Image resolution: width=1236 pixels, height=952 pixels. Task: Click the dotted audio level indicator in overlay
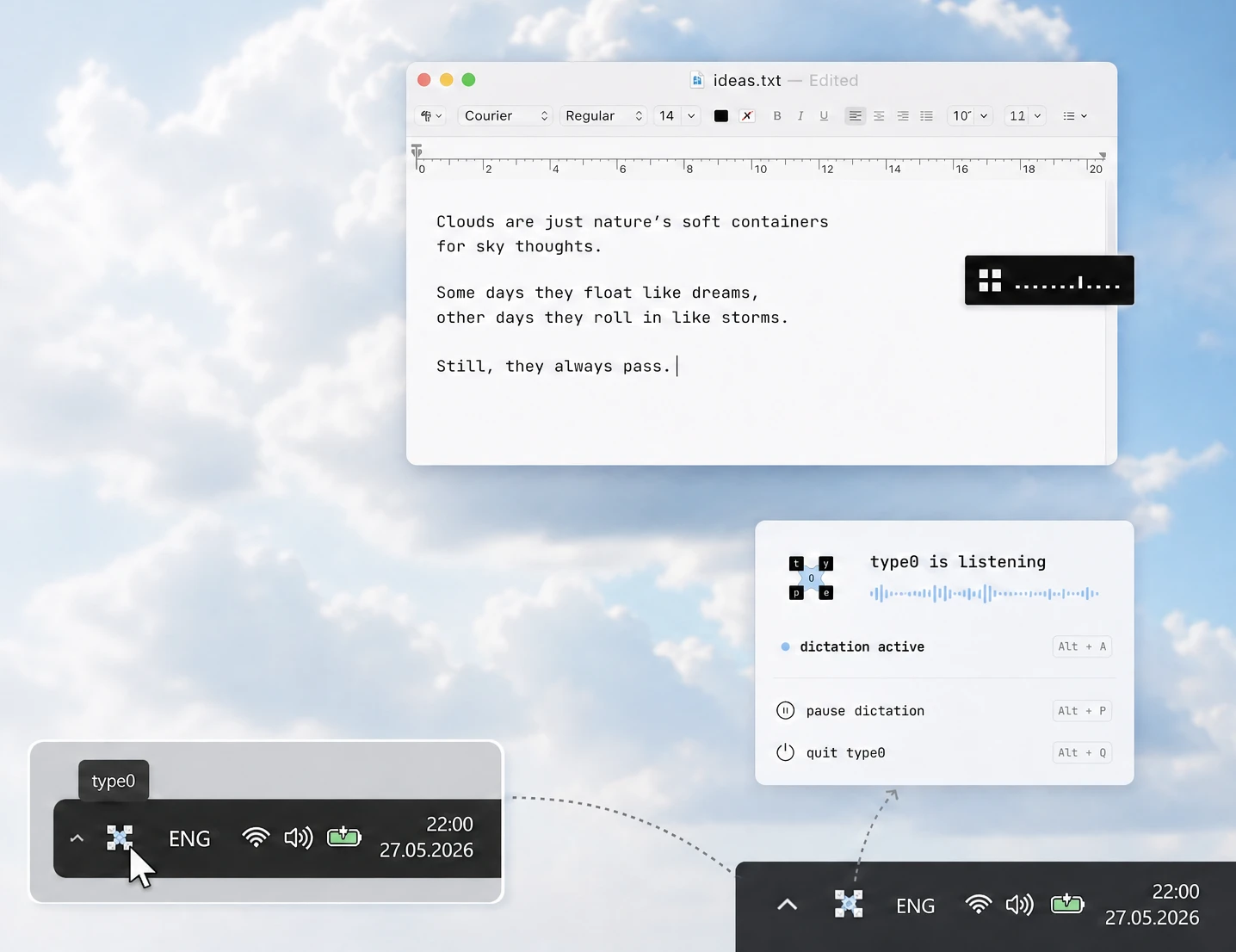coord(1067,281)
